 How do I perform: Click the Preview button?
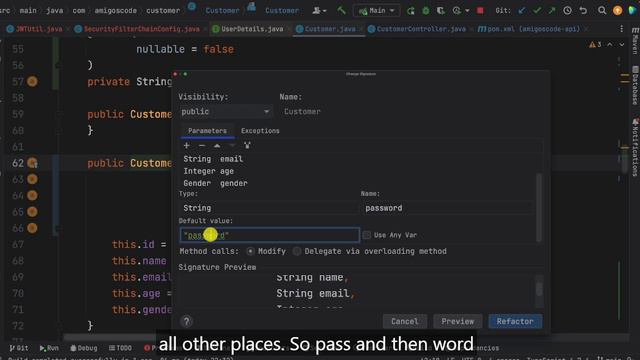coord(458,321)
